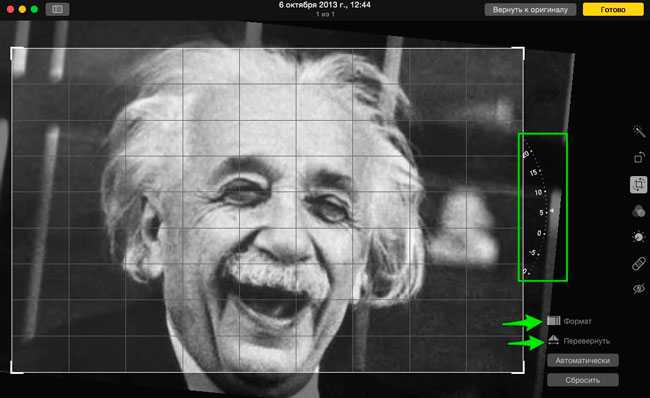Reset the crop with Сбросить button

(582, 380)
